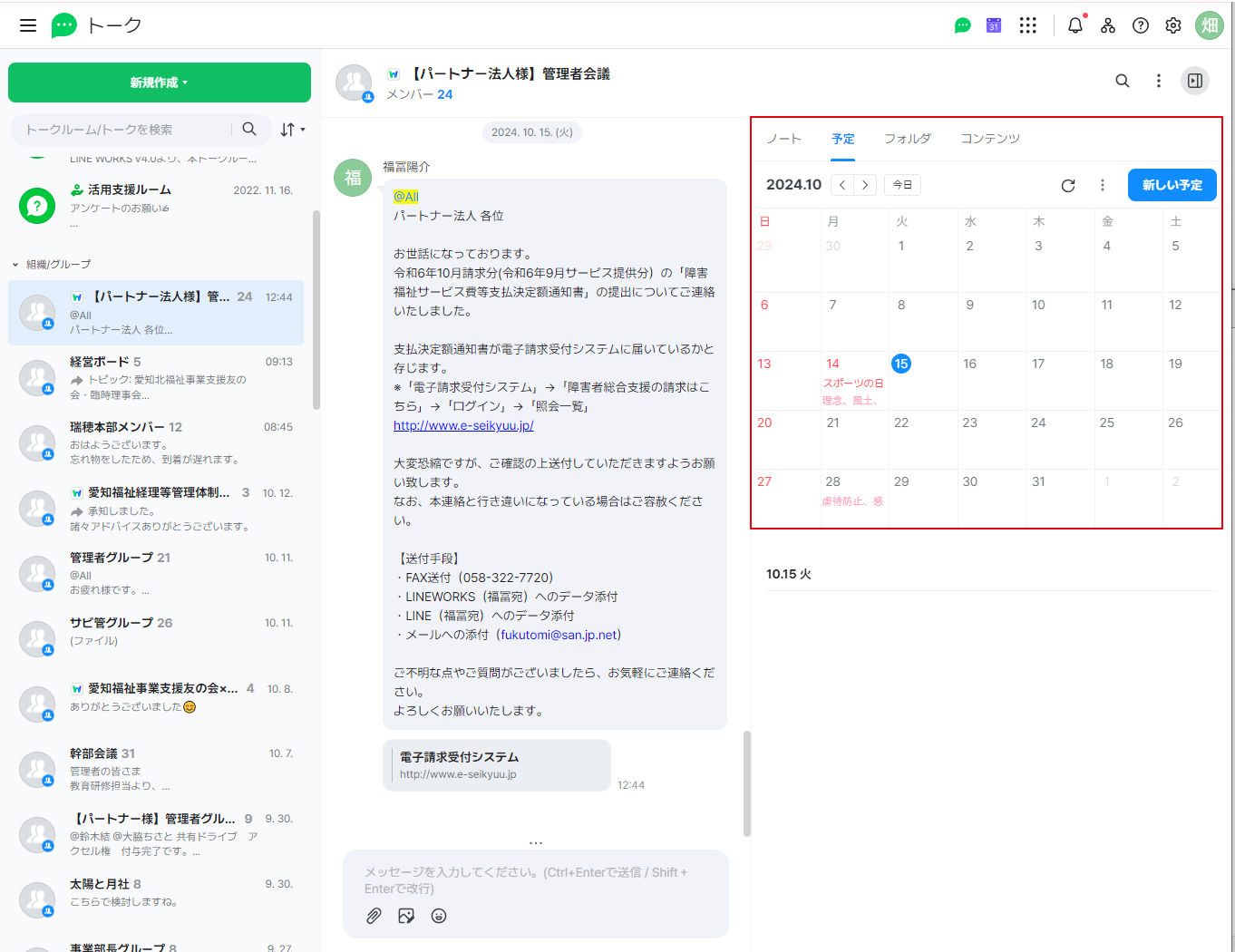Open the organization chart icon

1108,25
